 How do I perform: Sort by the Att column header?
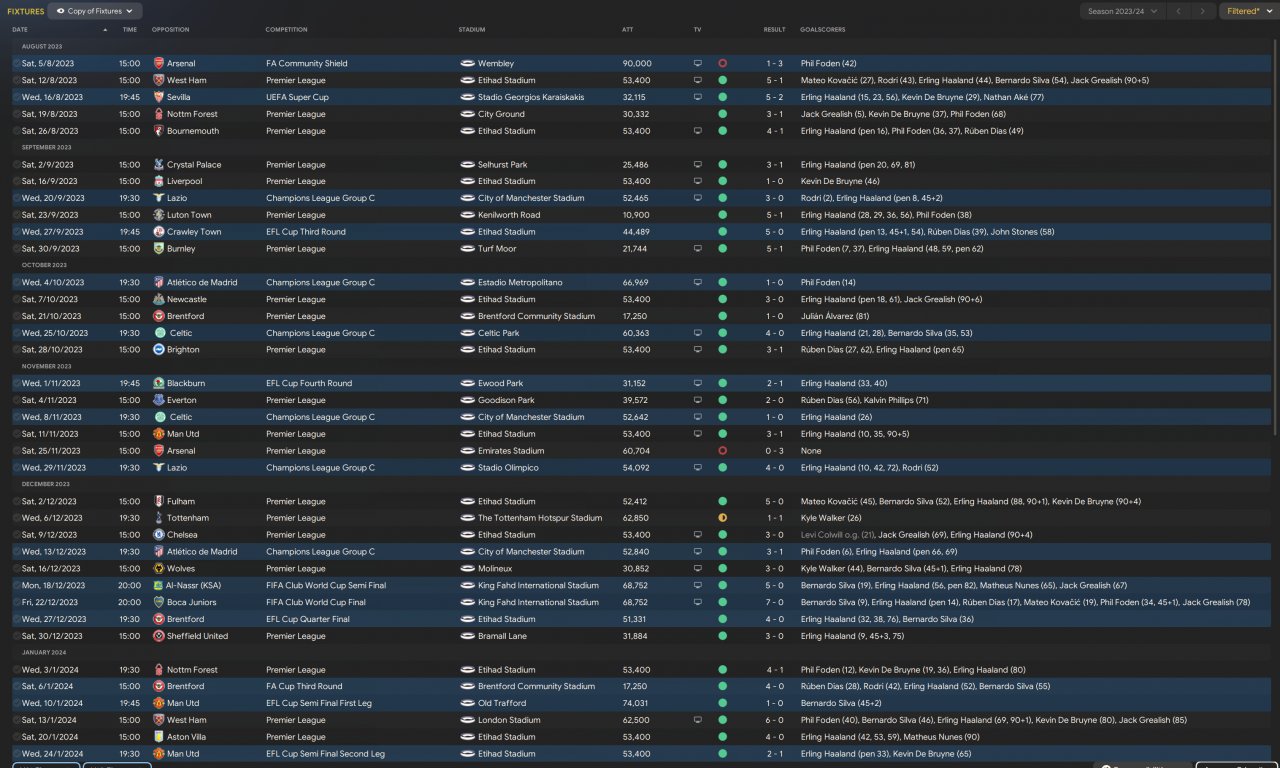[627, 30]
